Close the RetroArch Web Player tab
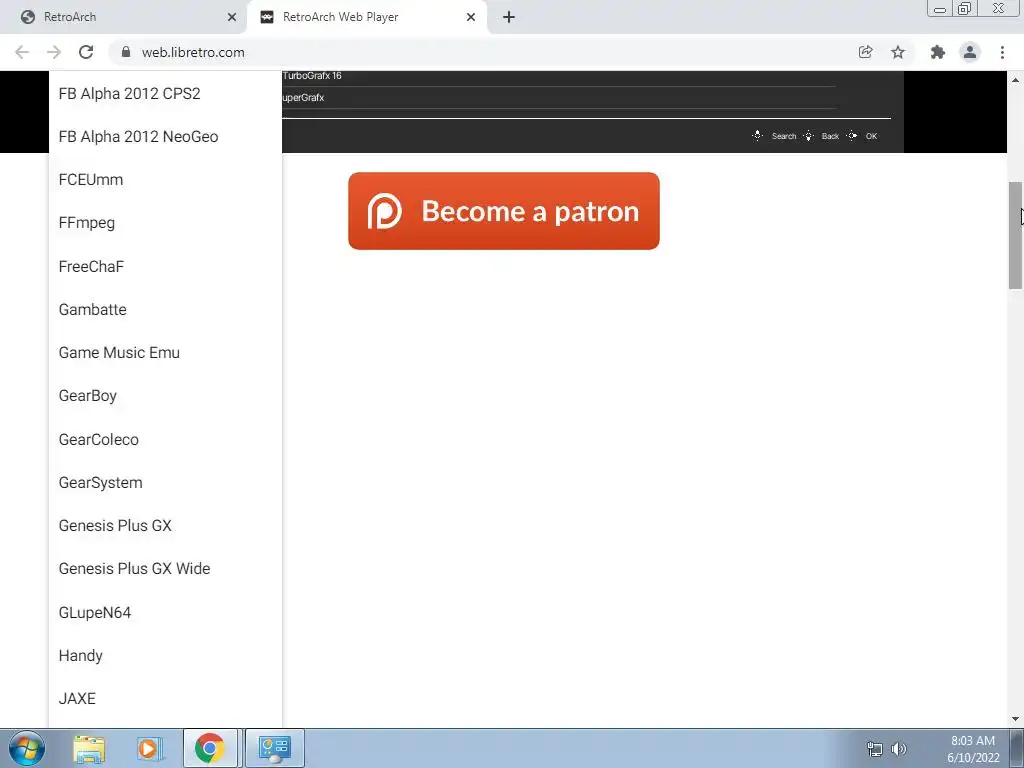 pos(471,17)
